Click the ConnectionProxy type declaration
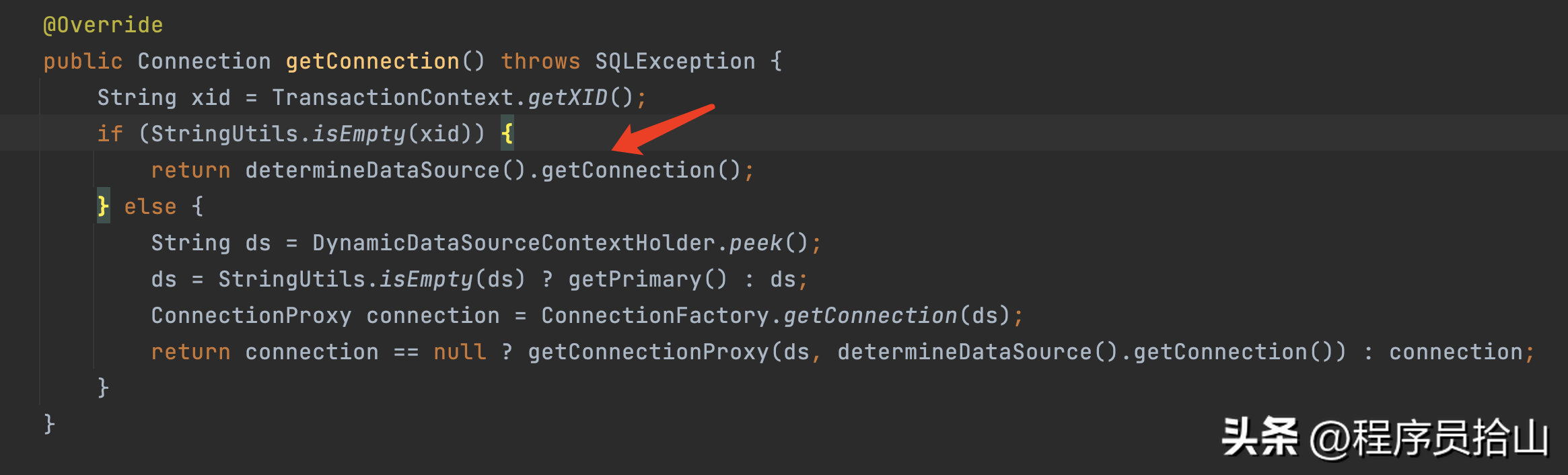Image resolution: width=1568 pixels, height=475 pixels. 251,316
